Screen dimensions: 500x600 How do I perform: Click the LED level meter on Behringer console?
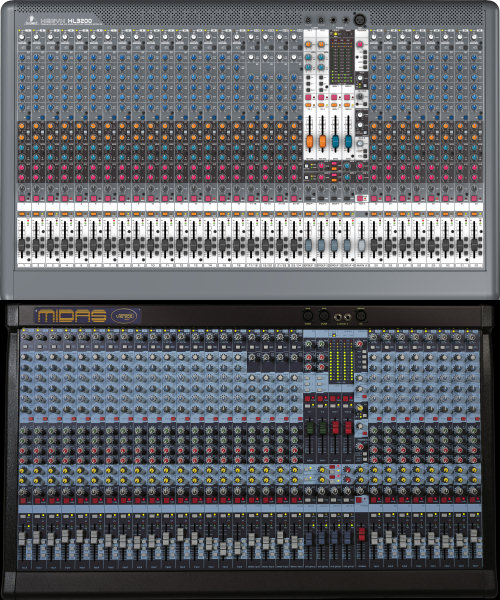(x=341, y=57)
